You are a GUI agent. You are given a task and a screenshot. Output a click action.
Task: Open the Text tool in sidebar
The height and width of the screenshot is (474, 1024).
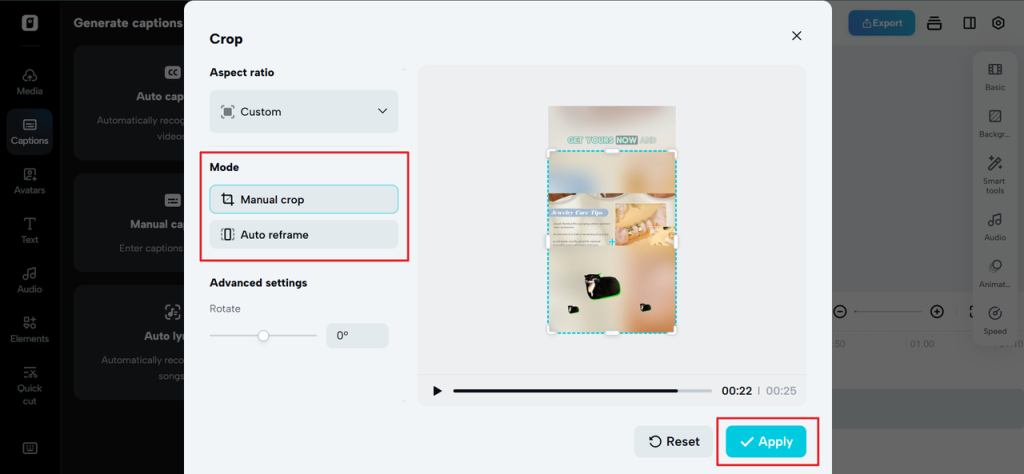click(29, 230)
